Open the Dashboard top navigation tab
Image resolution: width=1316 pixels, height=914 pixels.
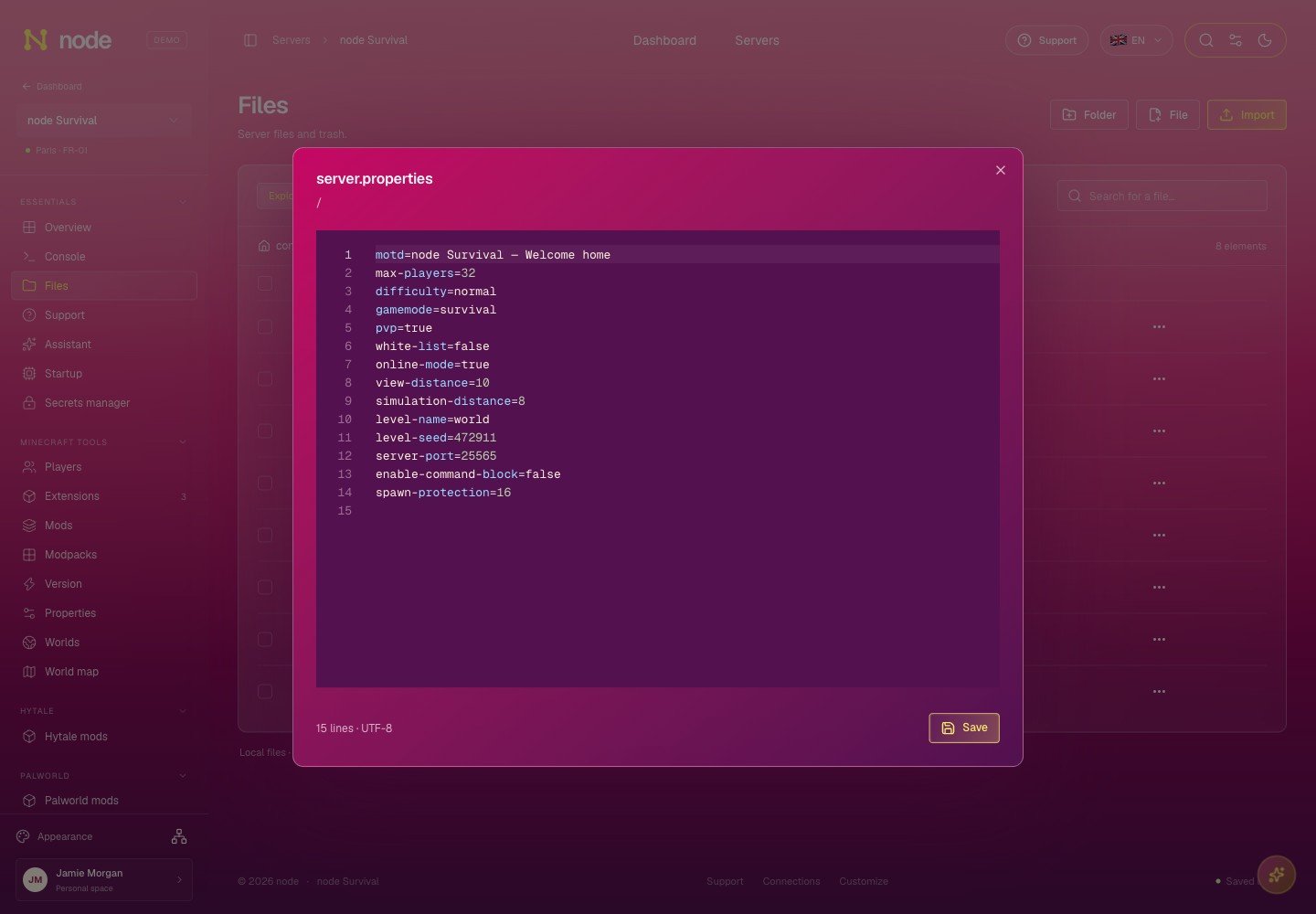point(664,40)
